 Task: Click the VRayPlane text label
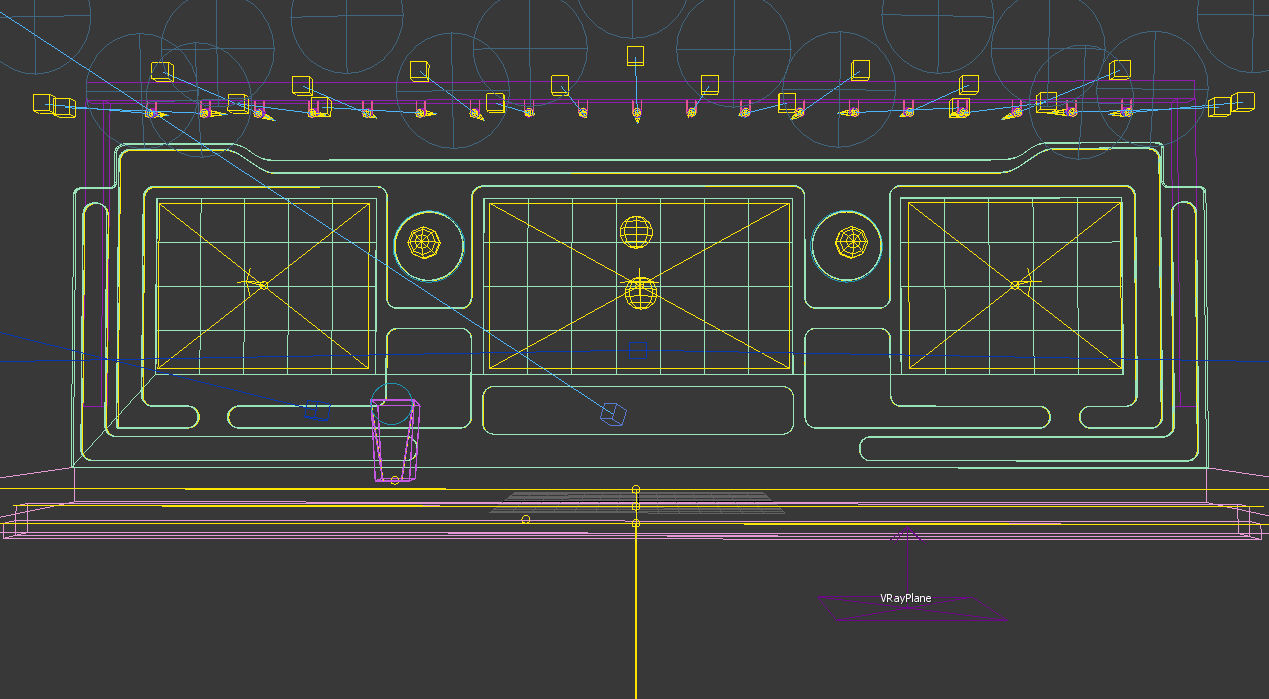905,598
